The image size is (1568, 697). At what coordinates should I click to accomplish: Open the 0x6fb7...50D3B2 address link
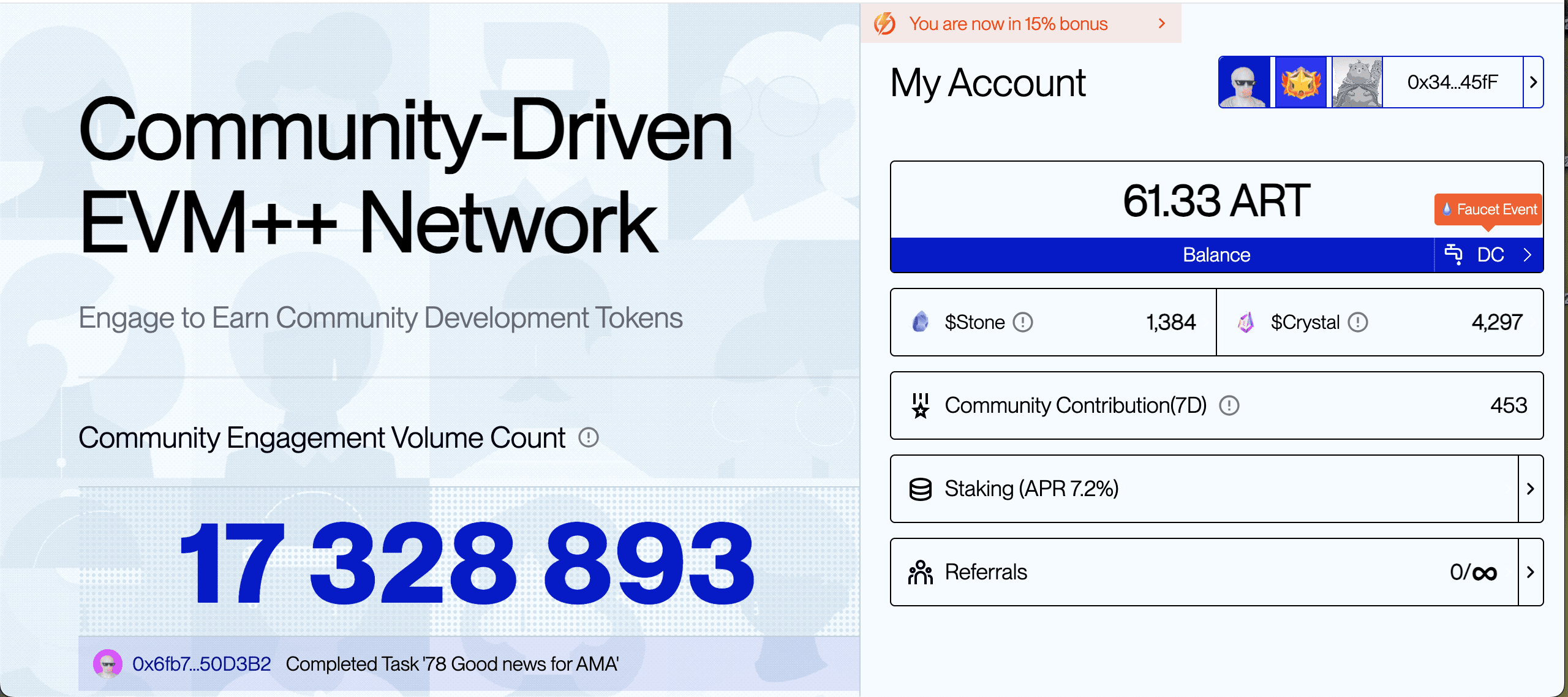[x=202, y=664]
